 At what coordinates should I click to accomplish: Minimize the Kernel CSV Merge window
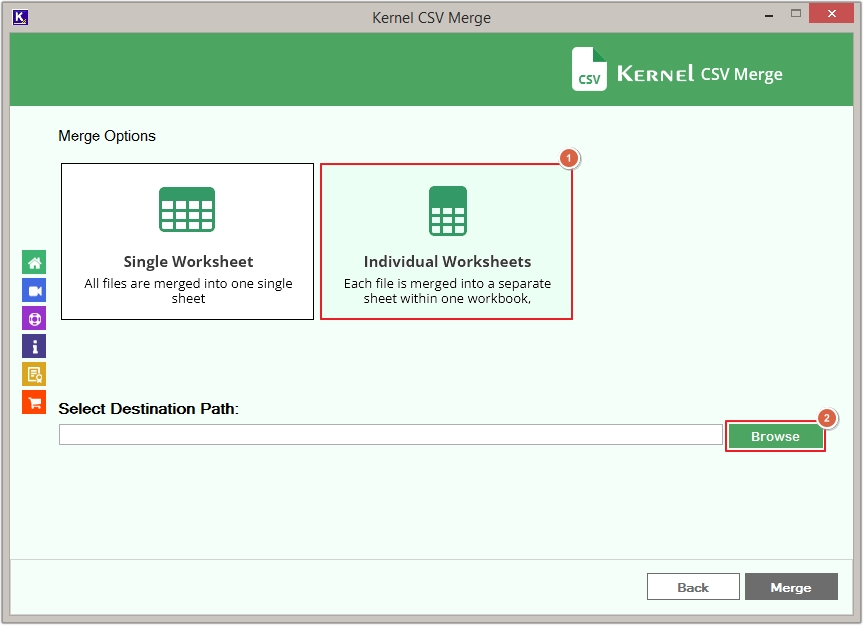[x=769, y=15]
